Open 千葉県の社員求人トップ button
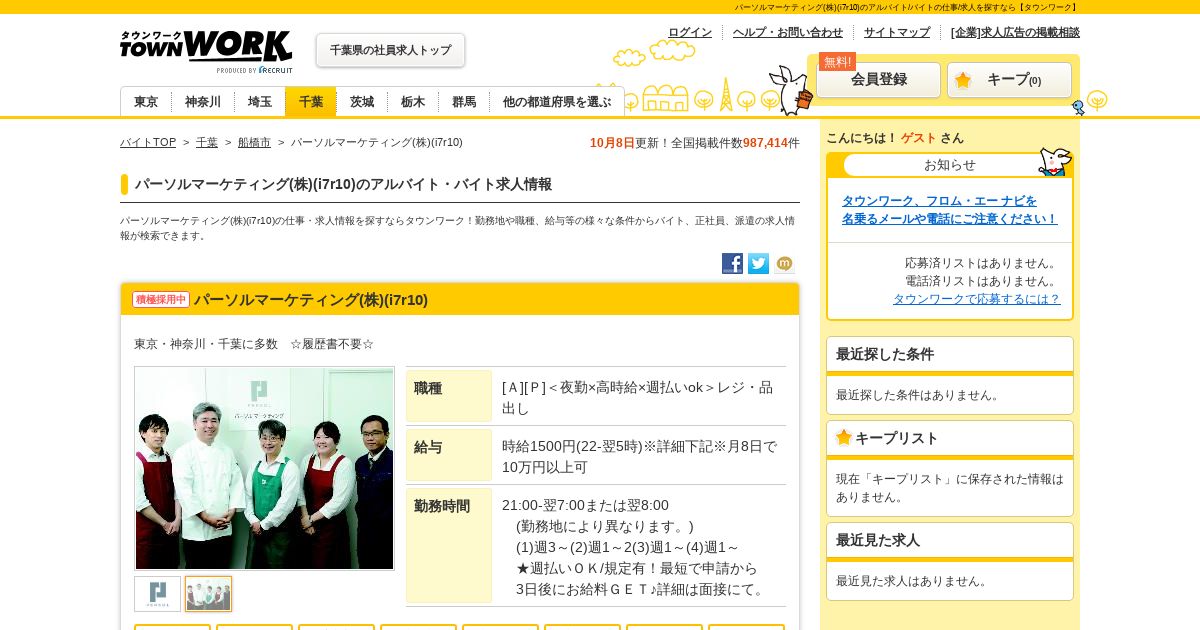 pyautogui.click(x=390, y=50)
